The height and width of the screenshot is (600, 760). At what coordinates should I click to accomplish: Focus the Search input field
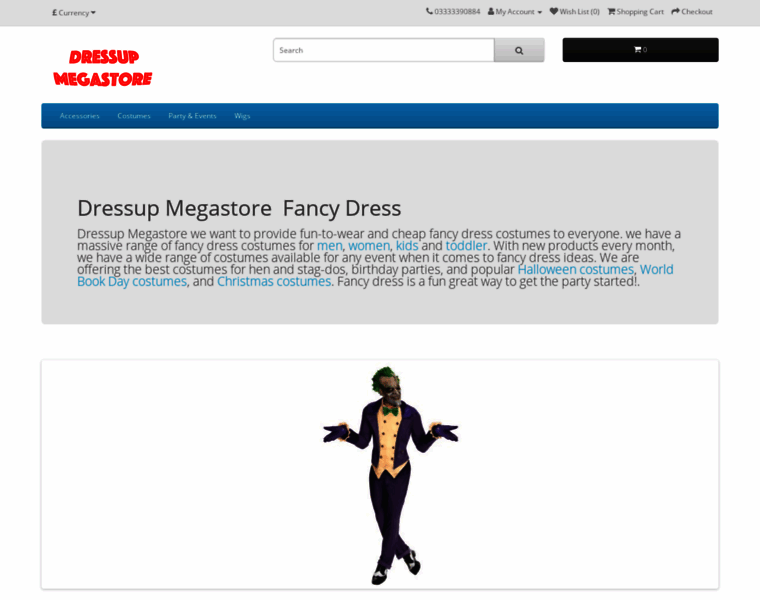(x=383, y=50)
